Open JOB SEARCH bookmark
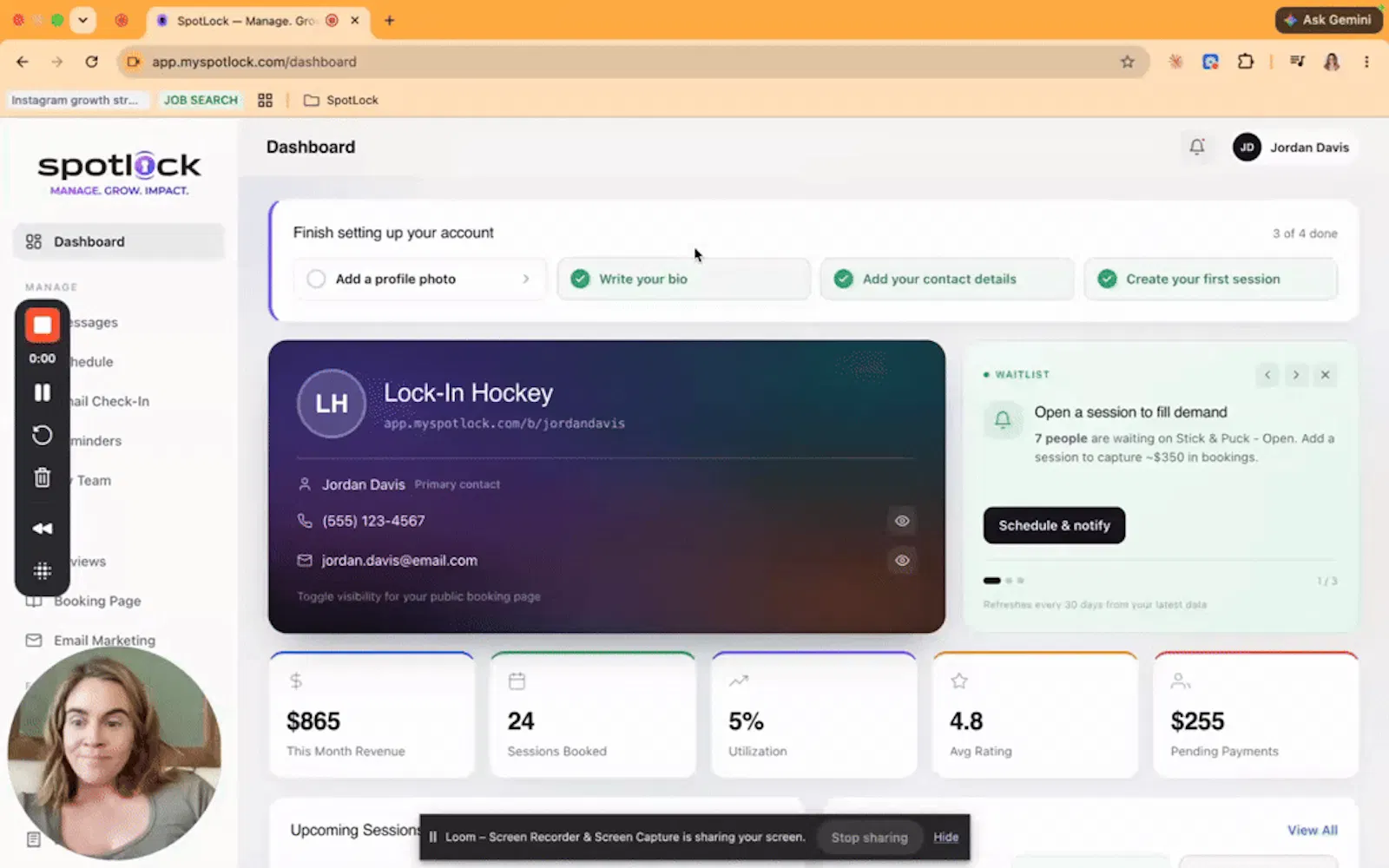This screenshot has height=868, width=1389. point(201,100)
